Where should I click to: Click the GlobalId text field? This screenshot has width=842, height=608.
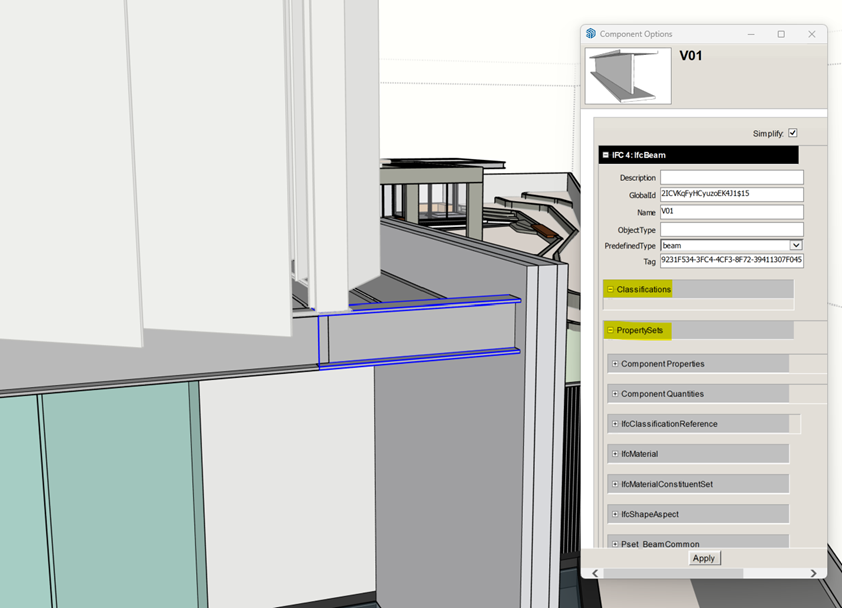pyautogui.click(x=731, y=195)
